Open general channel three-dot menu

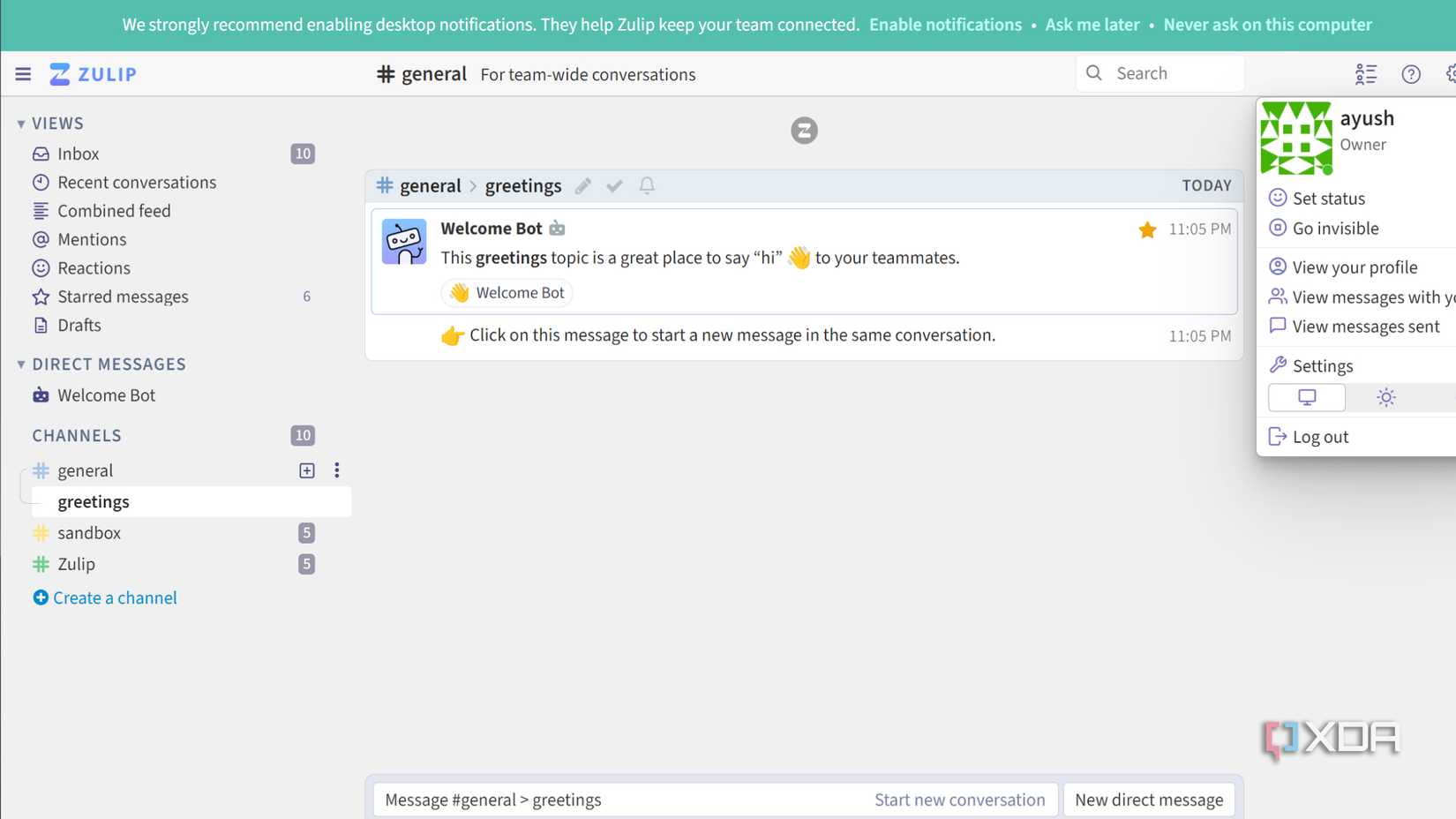click(x=336, y=470)
